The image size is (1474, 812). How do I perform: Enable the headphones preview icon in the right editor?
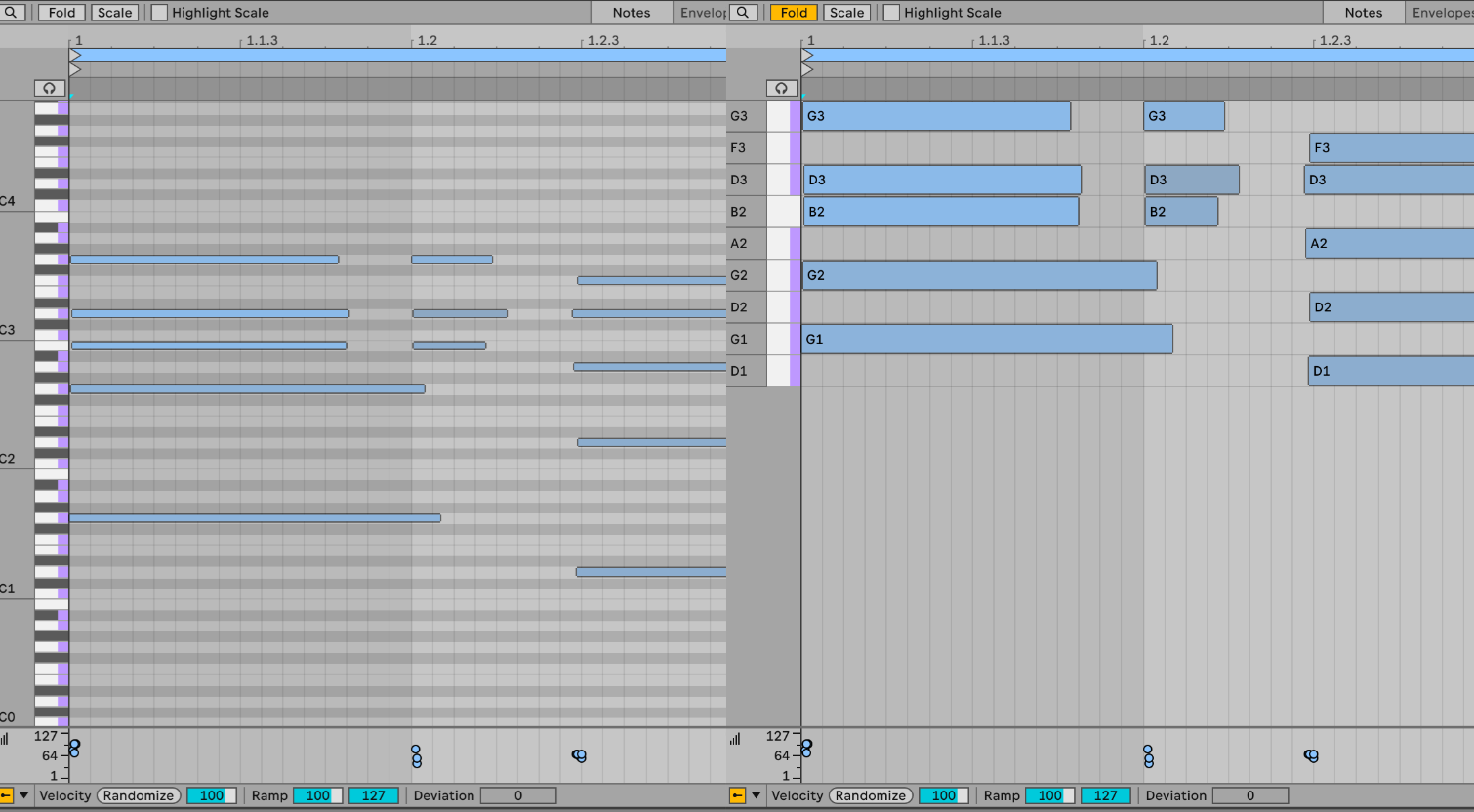[781, 88]
